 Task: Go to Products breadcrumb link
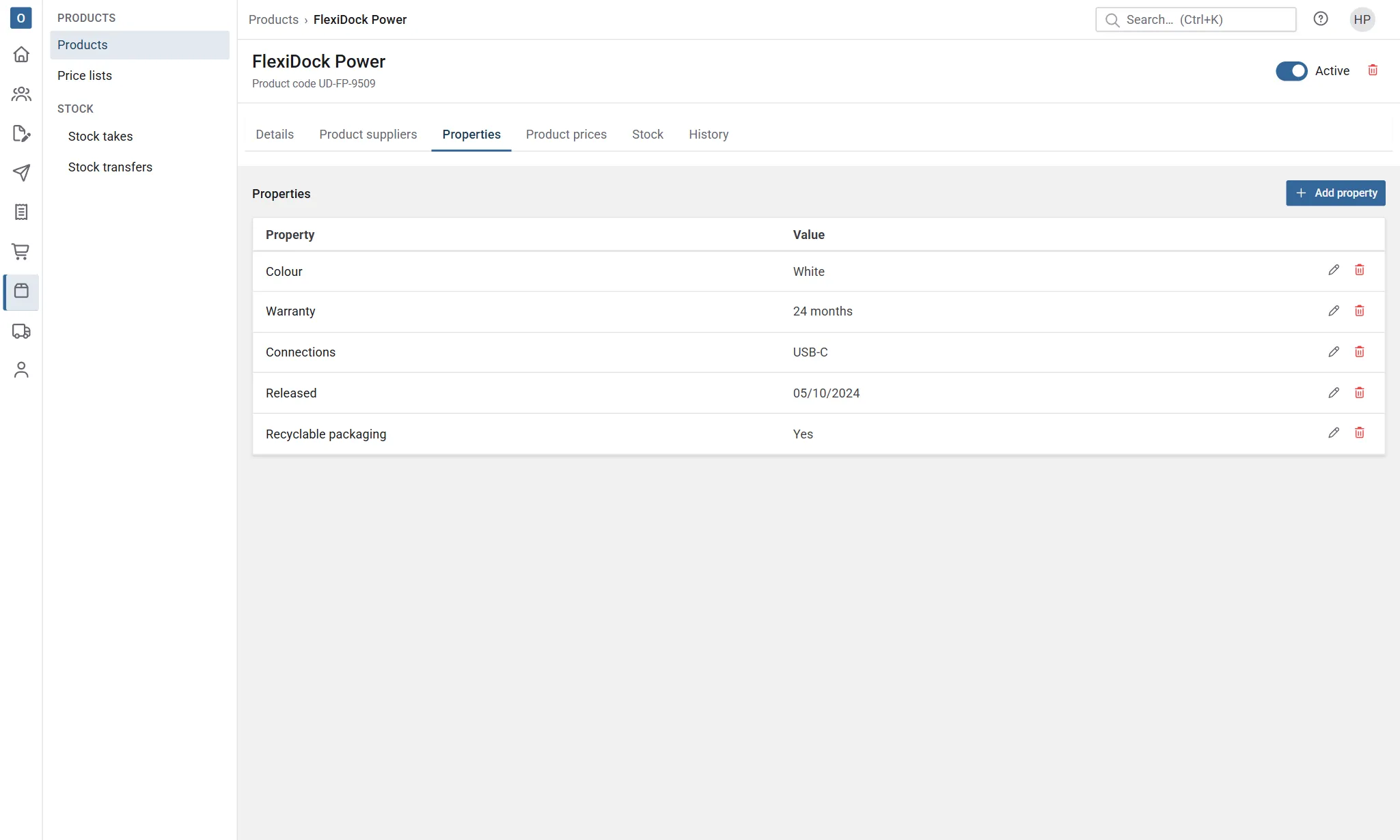(273, 20)
